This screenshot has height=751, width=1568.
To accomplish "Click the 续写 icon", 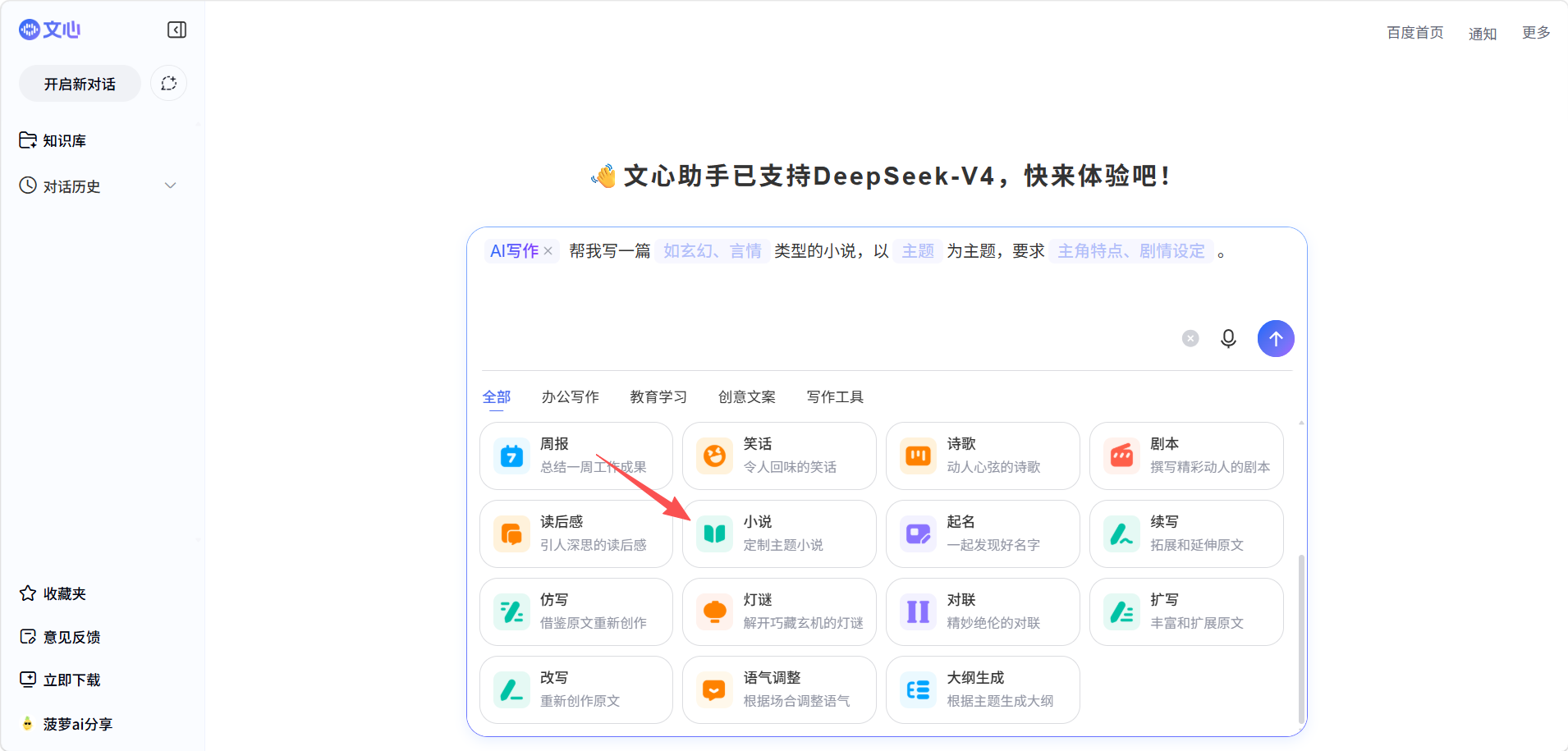I will tap(1122, 533).
